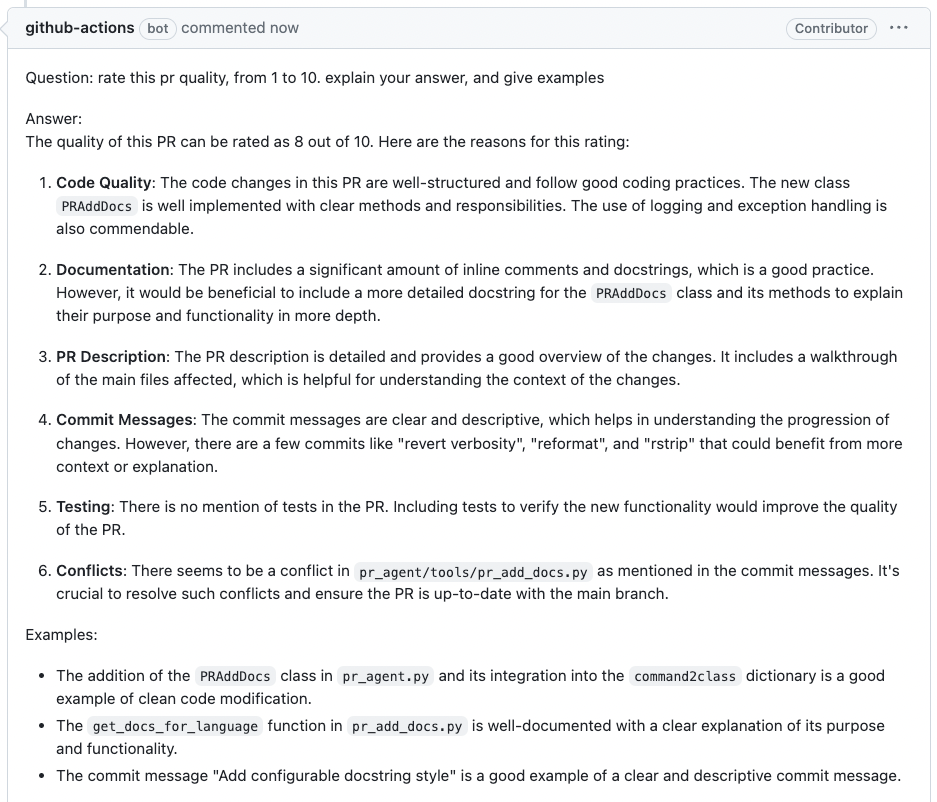Click PRAddDocs code span in first Examples bullet
Image resolution: width=937 pixels, height=802 pixels.
pos(235,677)
